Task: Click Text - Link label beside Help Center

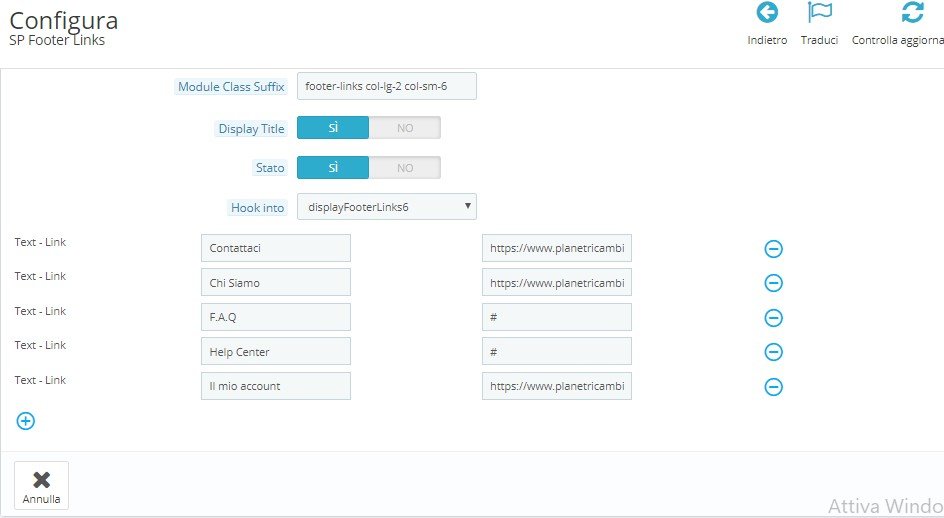Action: pyautogui.click(x=40, y=345)
